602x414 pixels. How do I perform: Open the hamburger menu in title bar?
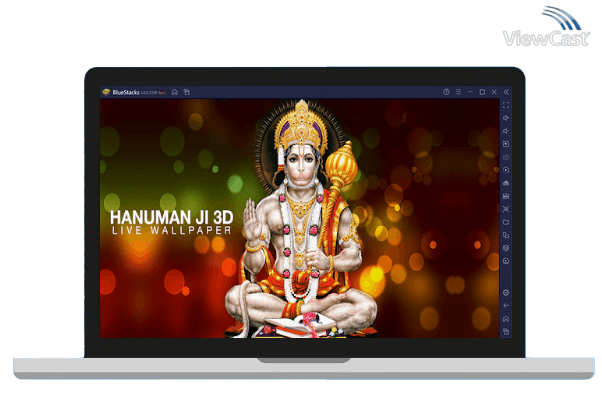coord(458,92)
